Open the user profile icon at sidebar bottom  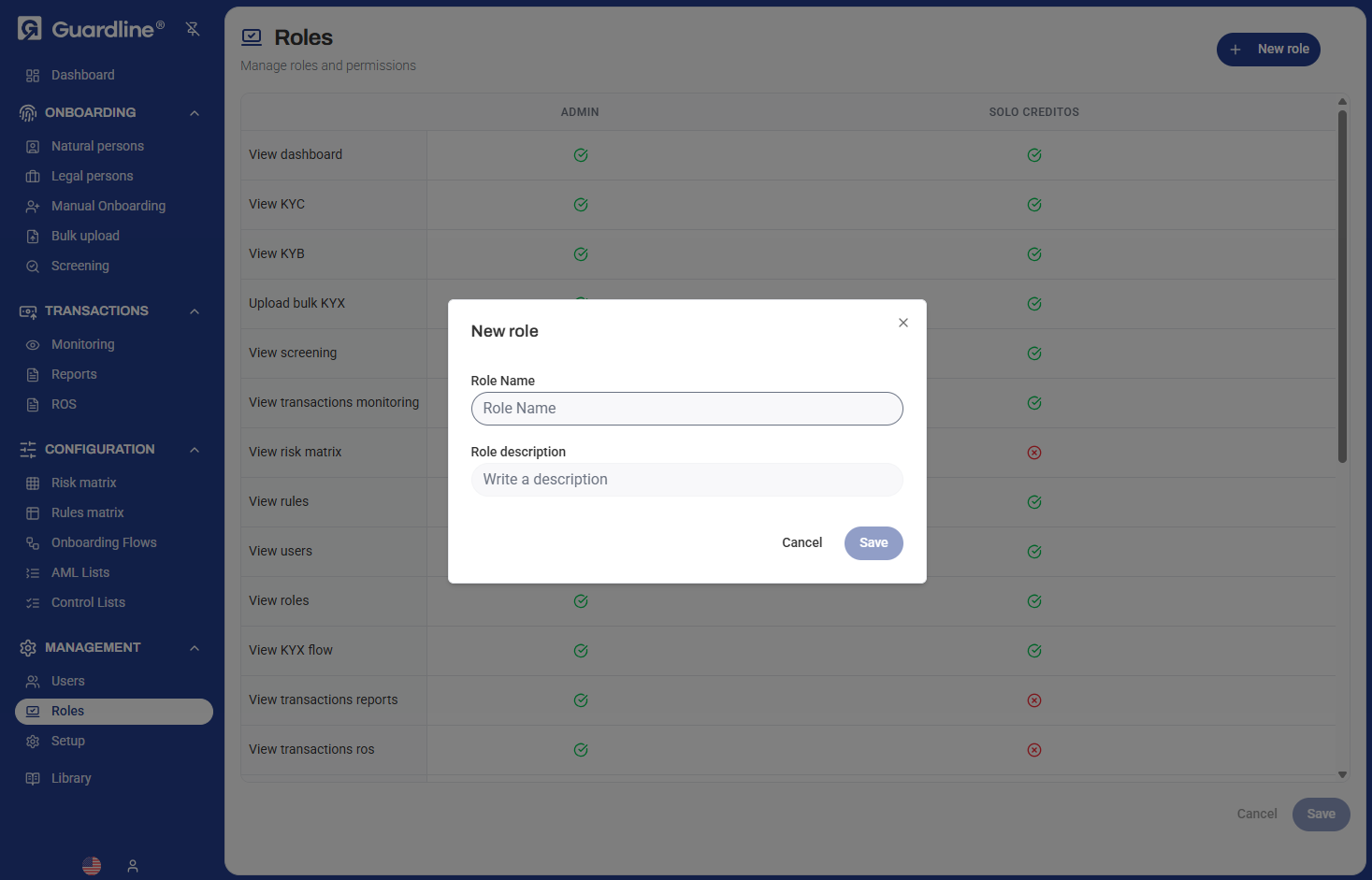coord(133,866)
